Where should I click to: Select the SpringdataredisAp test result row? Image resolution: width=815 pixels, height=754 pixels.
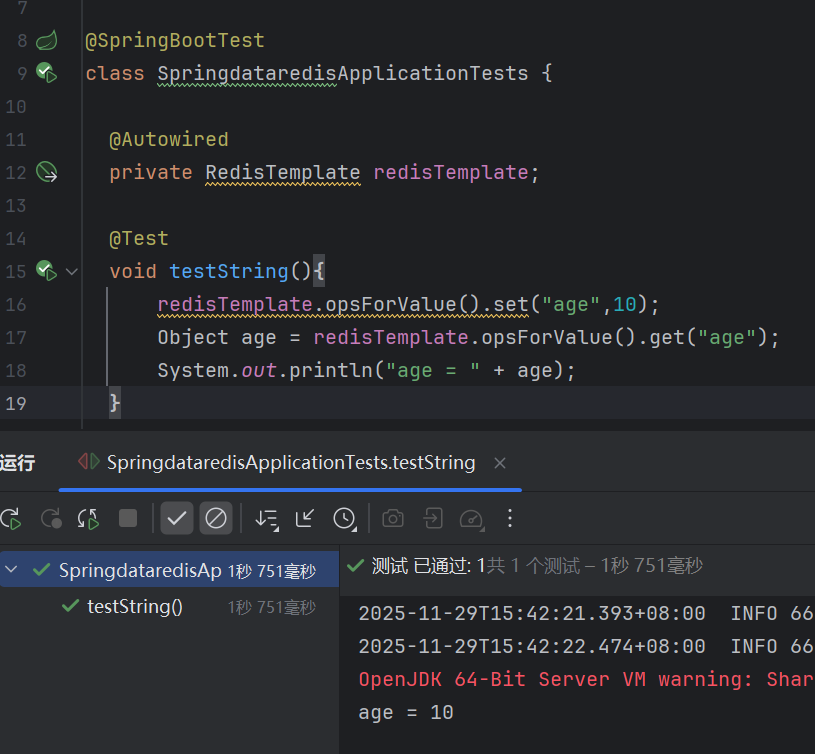click(x=169, y=570)
